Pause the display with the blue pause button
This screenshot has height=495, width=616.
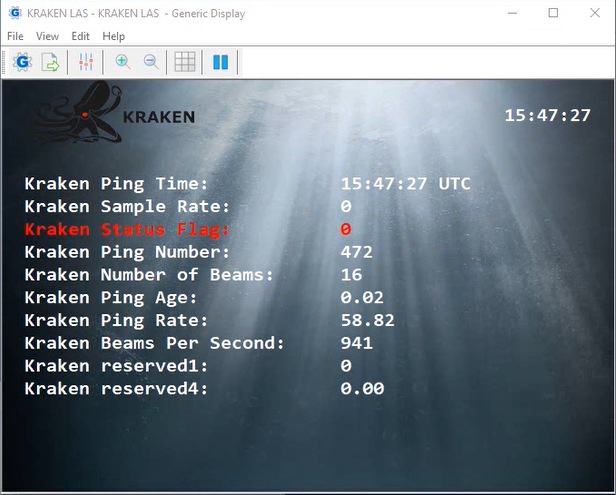[220, 62]
